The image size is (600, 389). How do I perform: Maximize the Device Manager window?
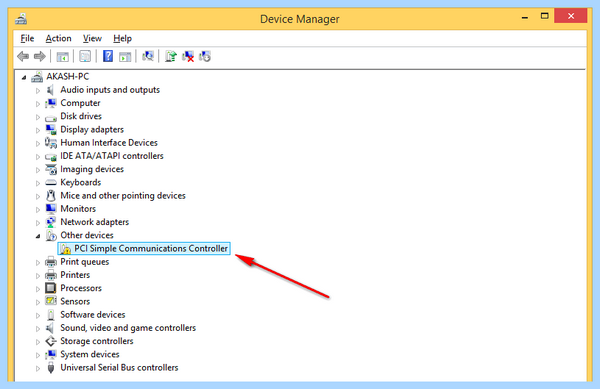coord(545,16)
